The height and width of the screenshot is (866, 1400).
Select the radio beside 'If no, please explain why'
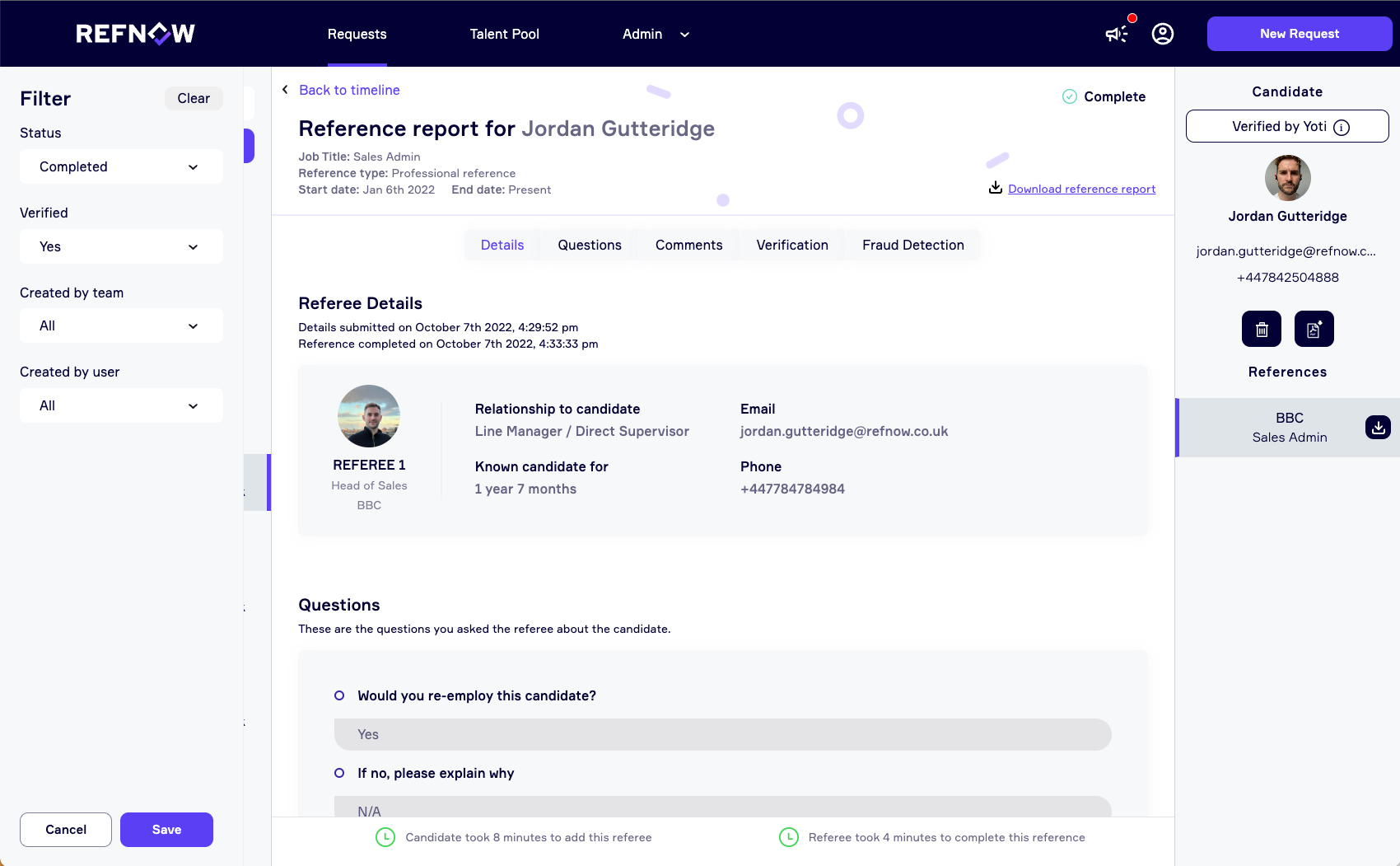pyautogui.click(x=338, y=774)
